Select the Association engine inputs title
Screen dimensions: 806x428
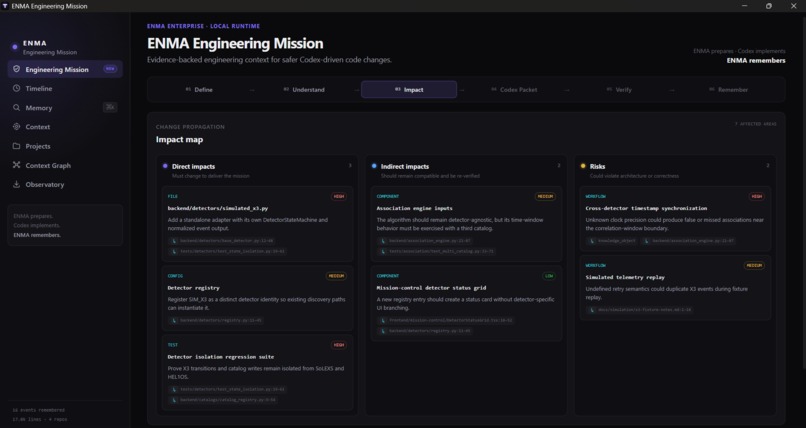coord(414,208)
